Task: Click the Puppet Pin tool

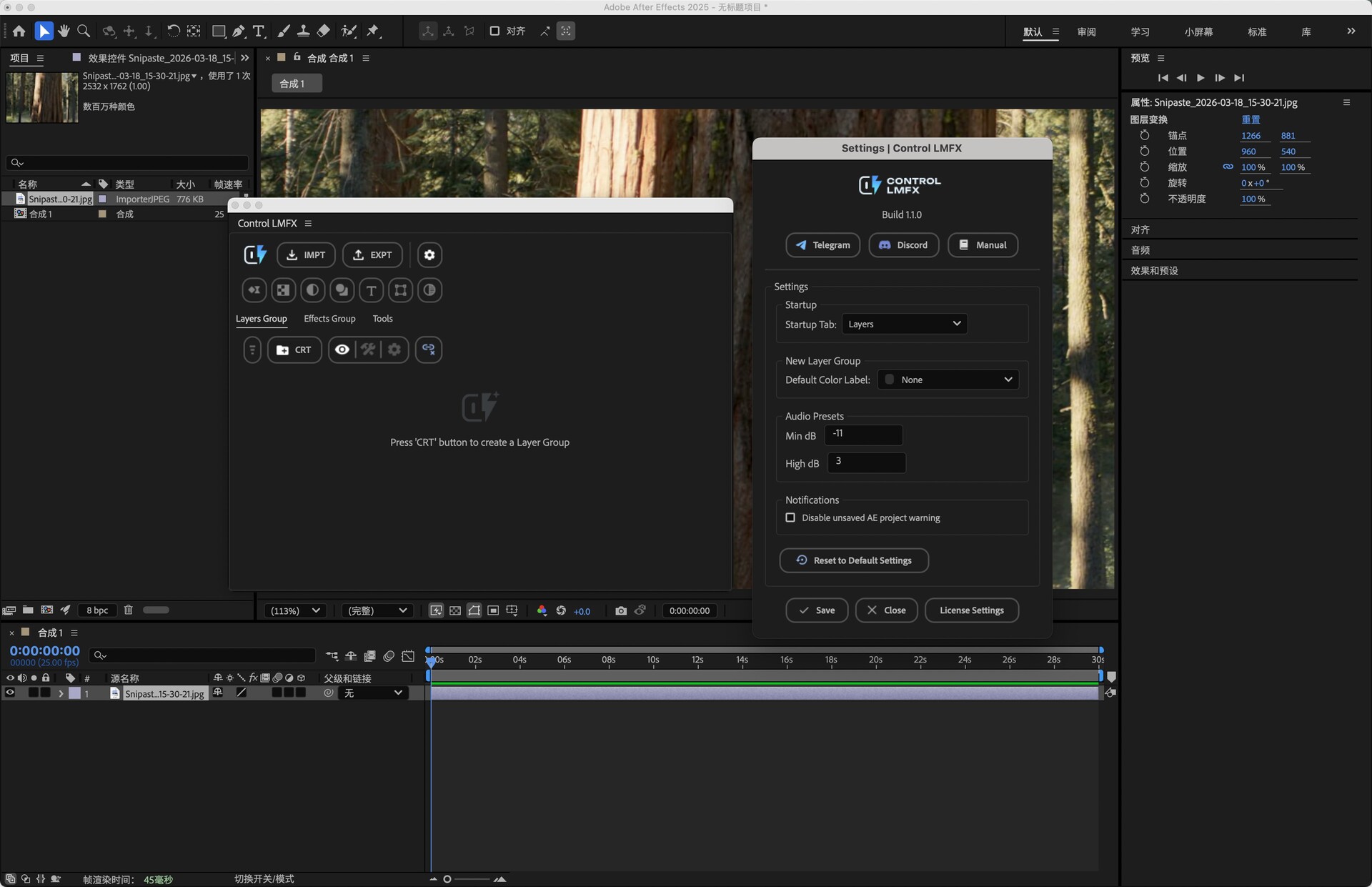Action: pyautogui.click(x=373, y=31)
